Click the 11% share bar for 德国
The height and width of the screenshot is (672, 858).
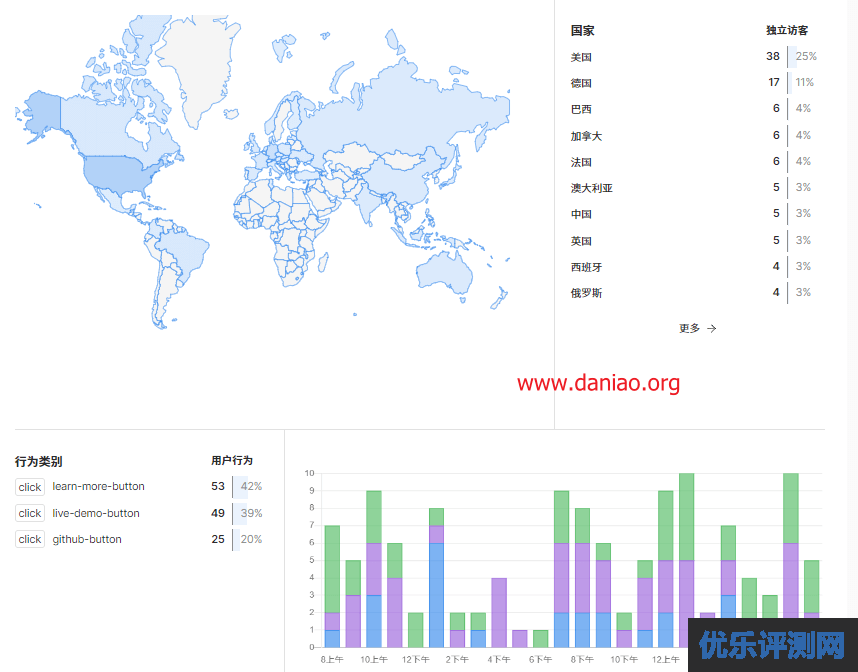pyautogui.click(x=801, y=83)
